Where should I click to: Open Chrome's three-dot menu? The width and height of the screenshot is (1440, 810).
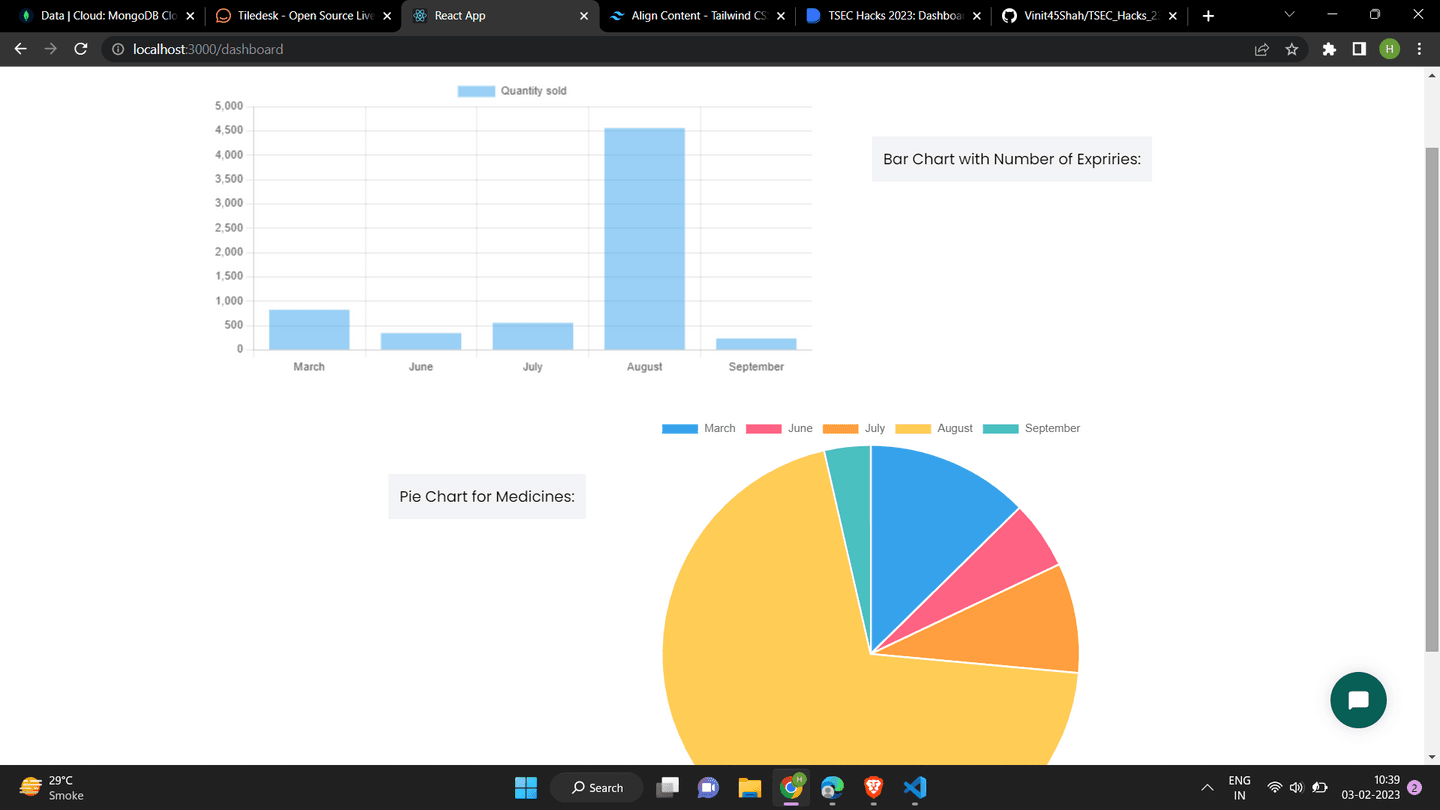pyautogui.click(x=1419, y=49)
